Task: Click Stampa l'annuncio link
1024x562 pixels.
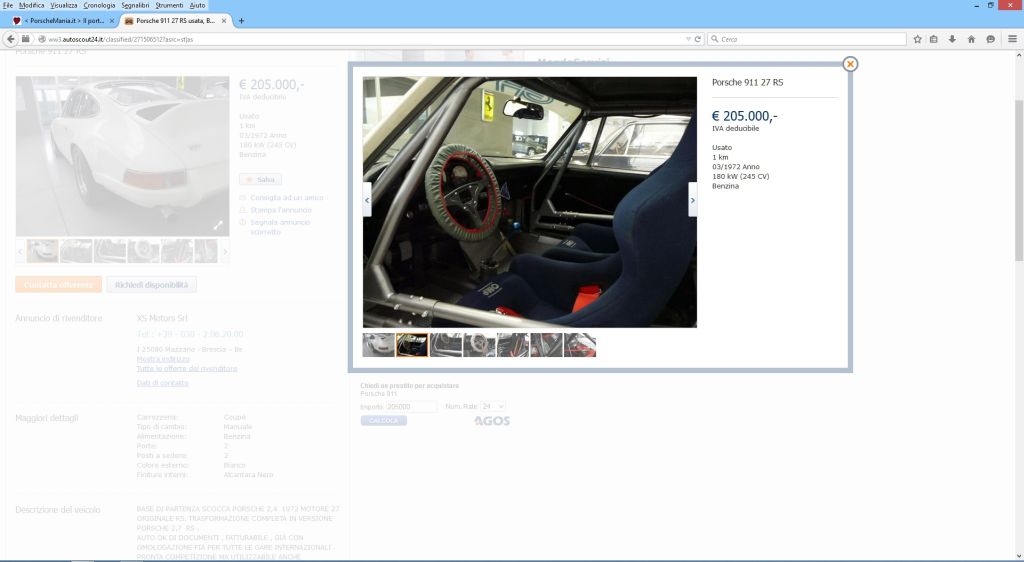Action: pos(281,210)
